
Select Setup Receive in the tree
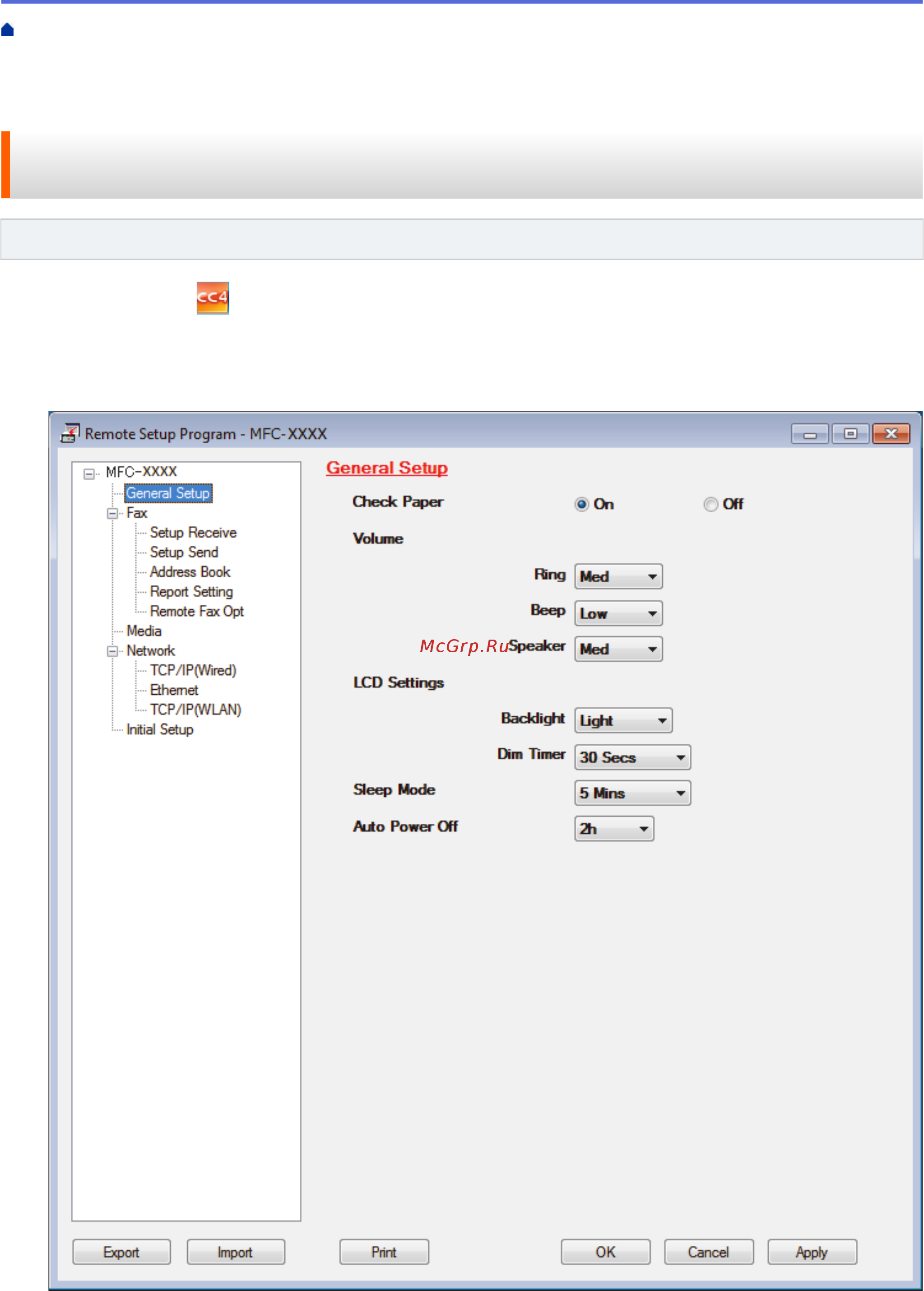pyautogui.click(x=193, y=533)
